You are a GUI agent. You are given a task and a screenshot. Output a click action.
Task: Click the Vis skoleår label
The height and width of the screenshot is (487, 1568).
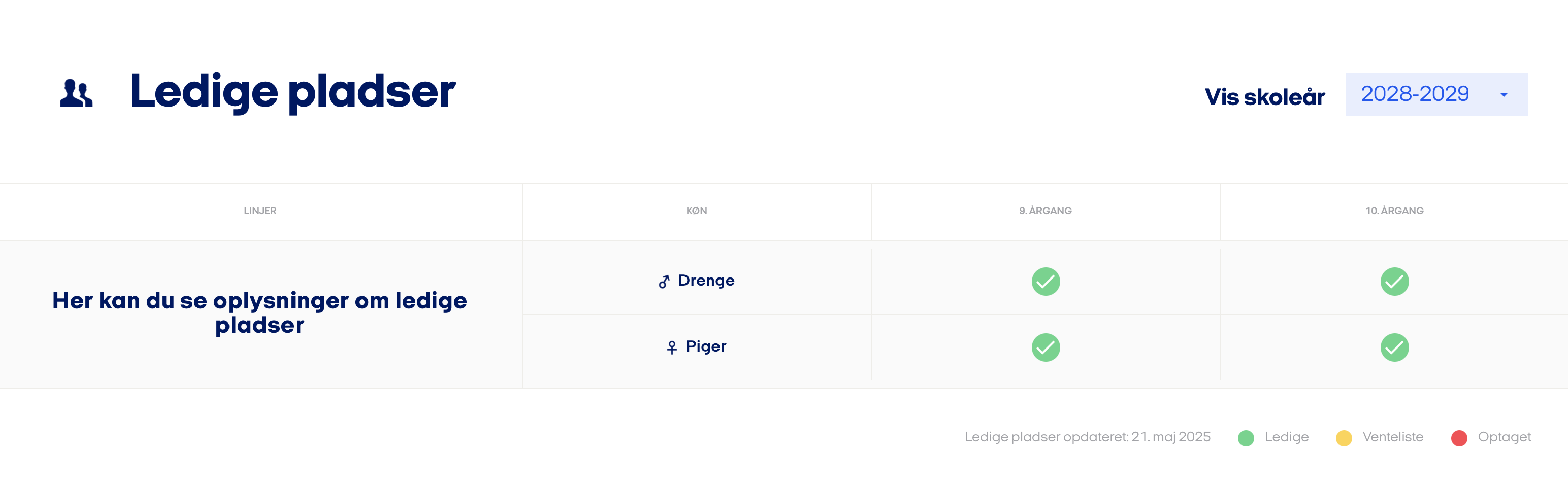(x=1264, y=97)
